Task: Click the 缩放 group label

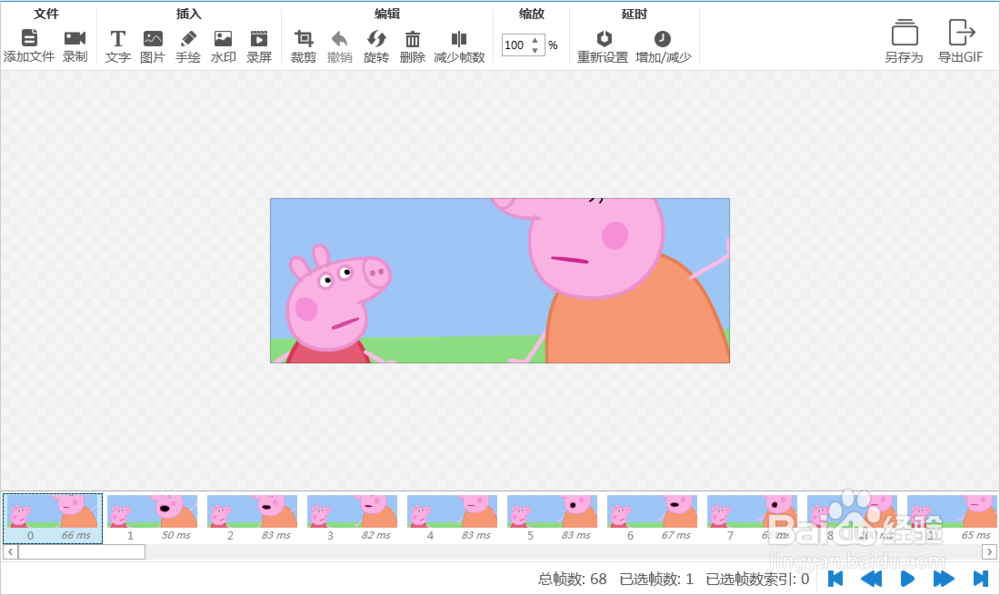Action: [531, 13]
